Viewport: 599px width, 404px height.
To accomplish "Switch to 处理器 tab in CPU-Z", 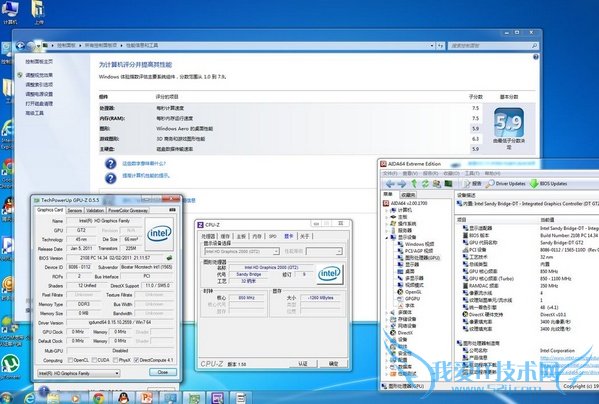I will pos(208,236).
